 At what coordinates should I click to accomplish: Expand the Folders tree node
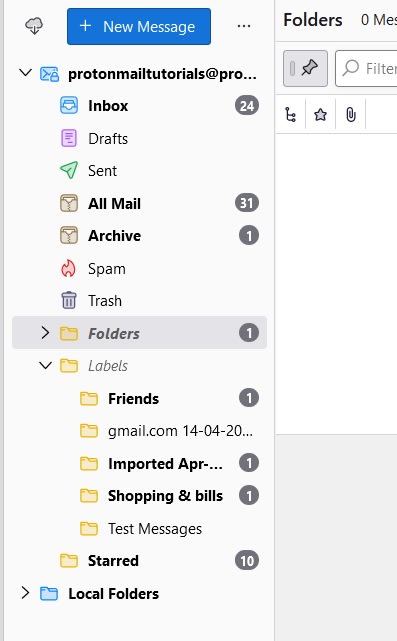45,333
